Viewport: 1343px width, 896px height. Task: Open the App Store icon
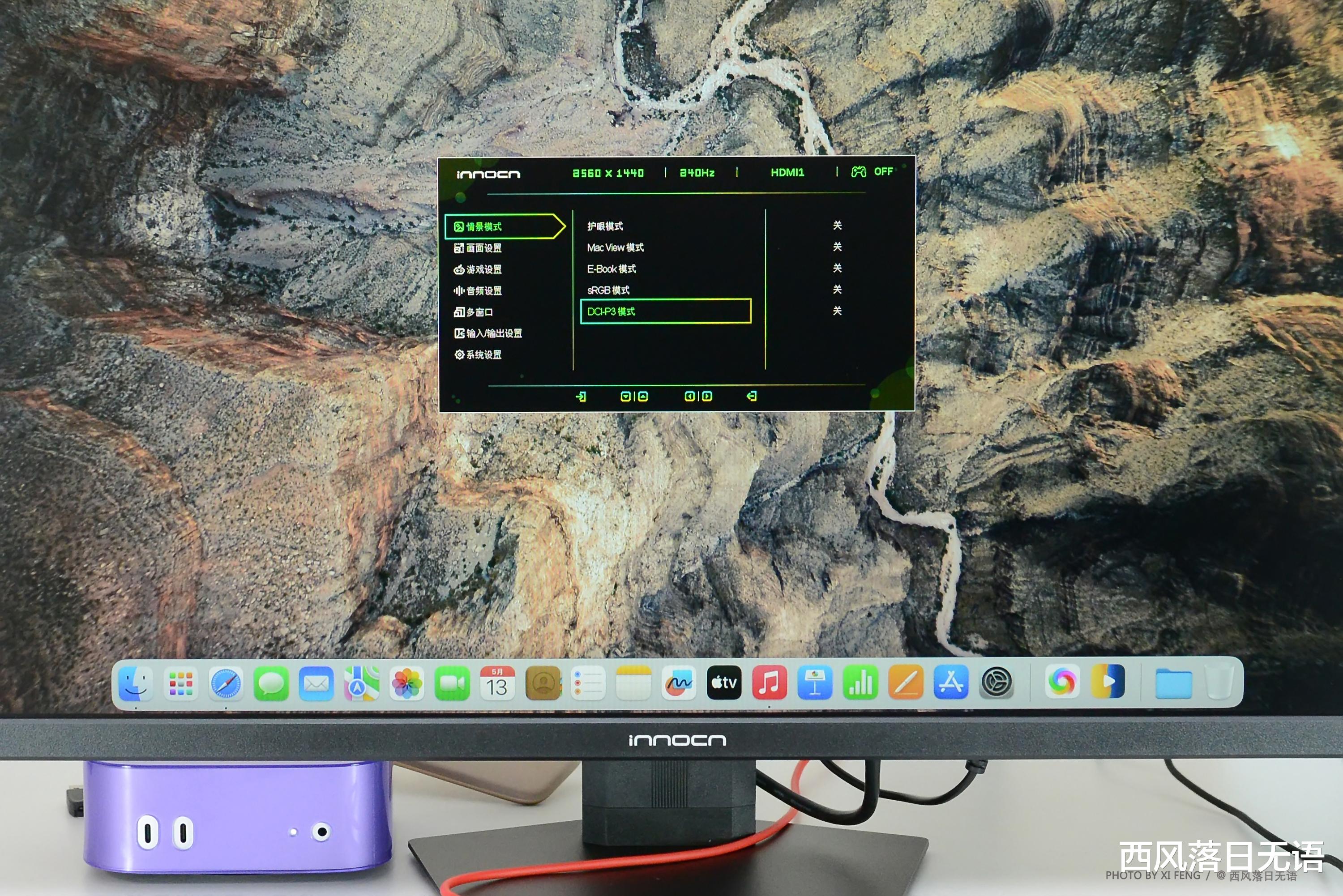[x=950, y=683]
